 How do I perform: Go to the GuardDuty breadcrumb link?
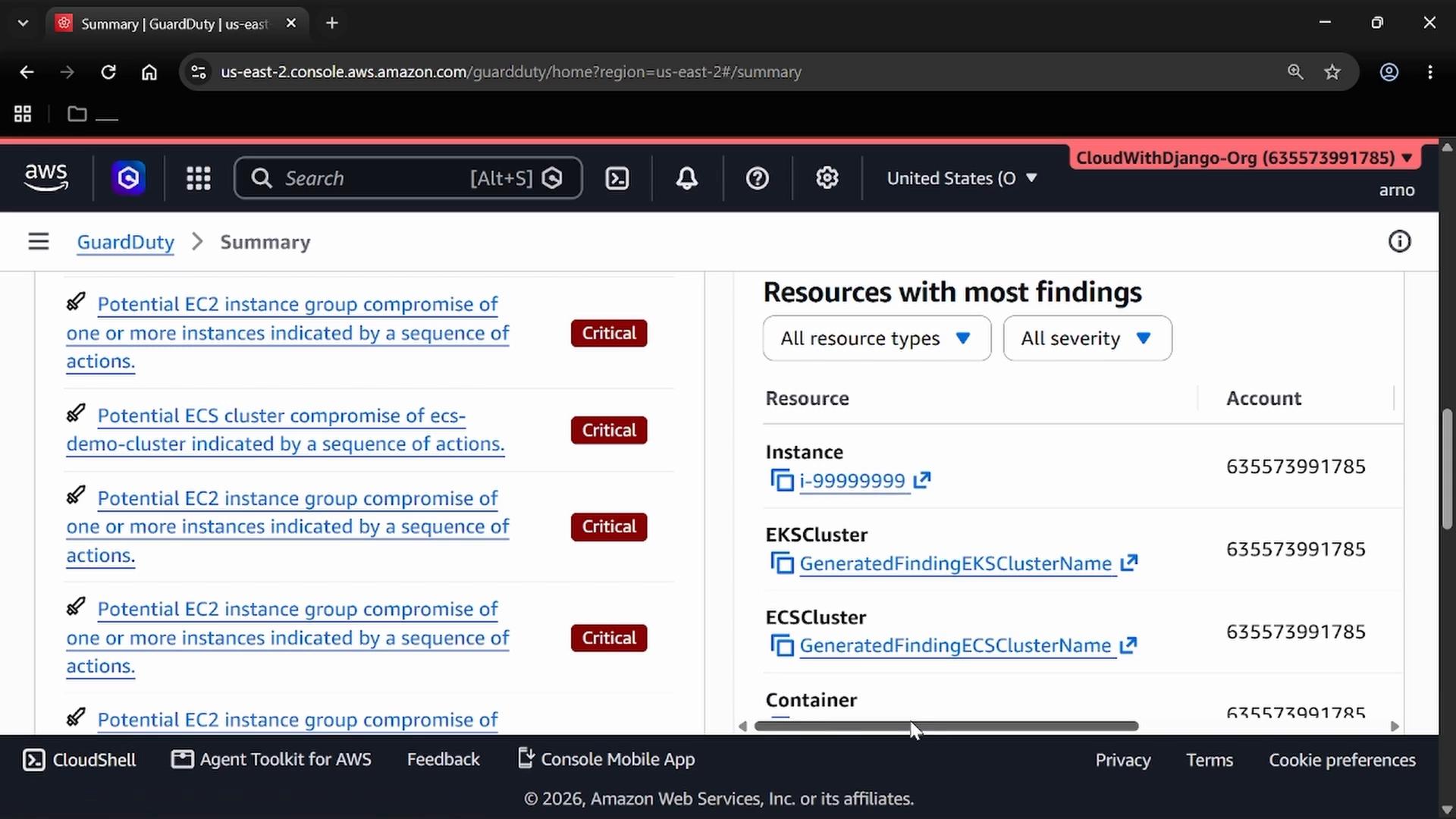(126, 242)
